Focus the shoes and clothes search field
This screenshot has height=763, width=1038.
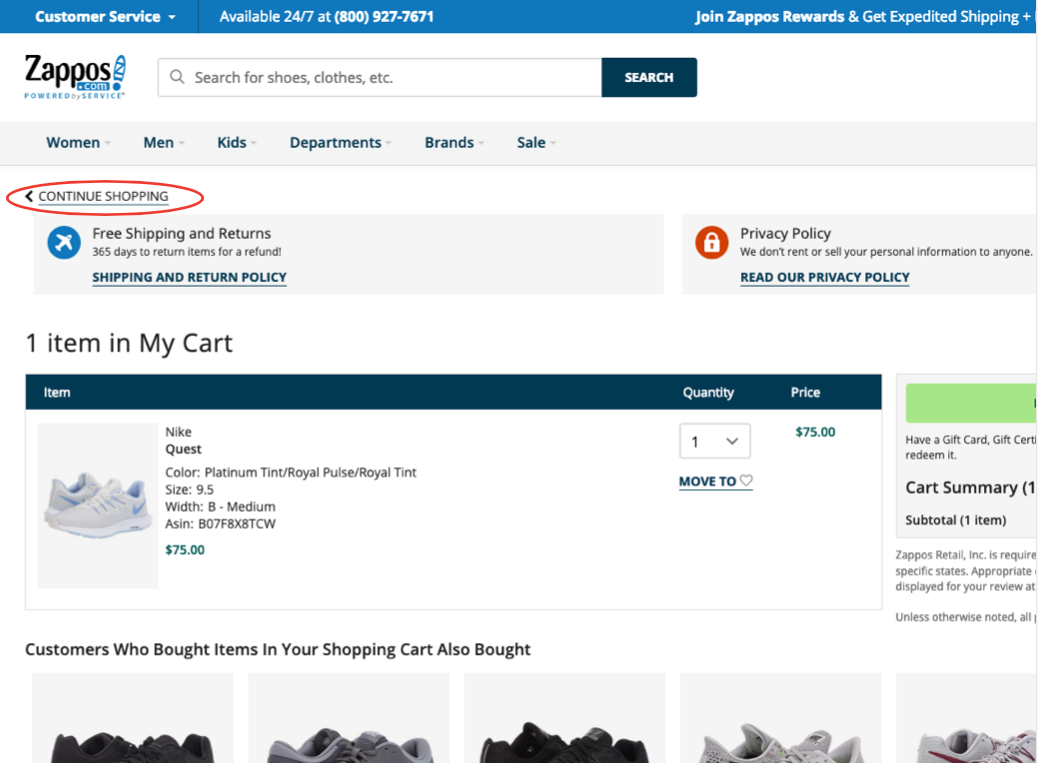point(380,77)
